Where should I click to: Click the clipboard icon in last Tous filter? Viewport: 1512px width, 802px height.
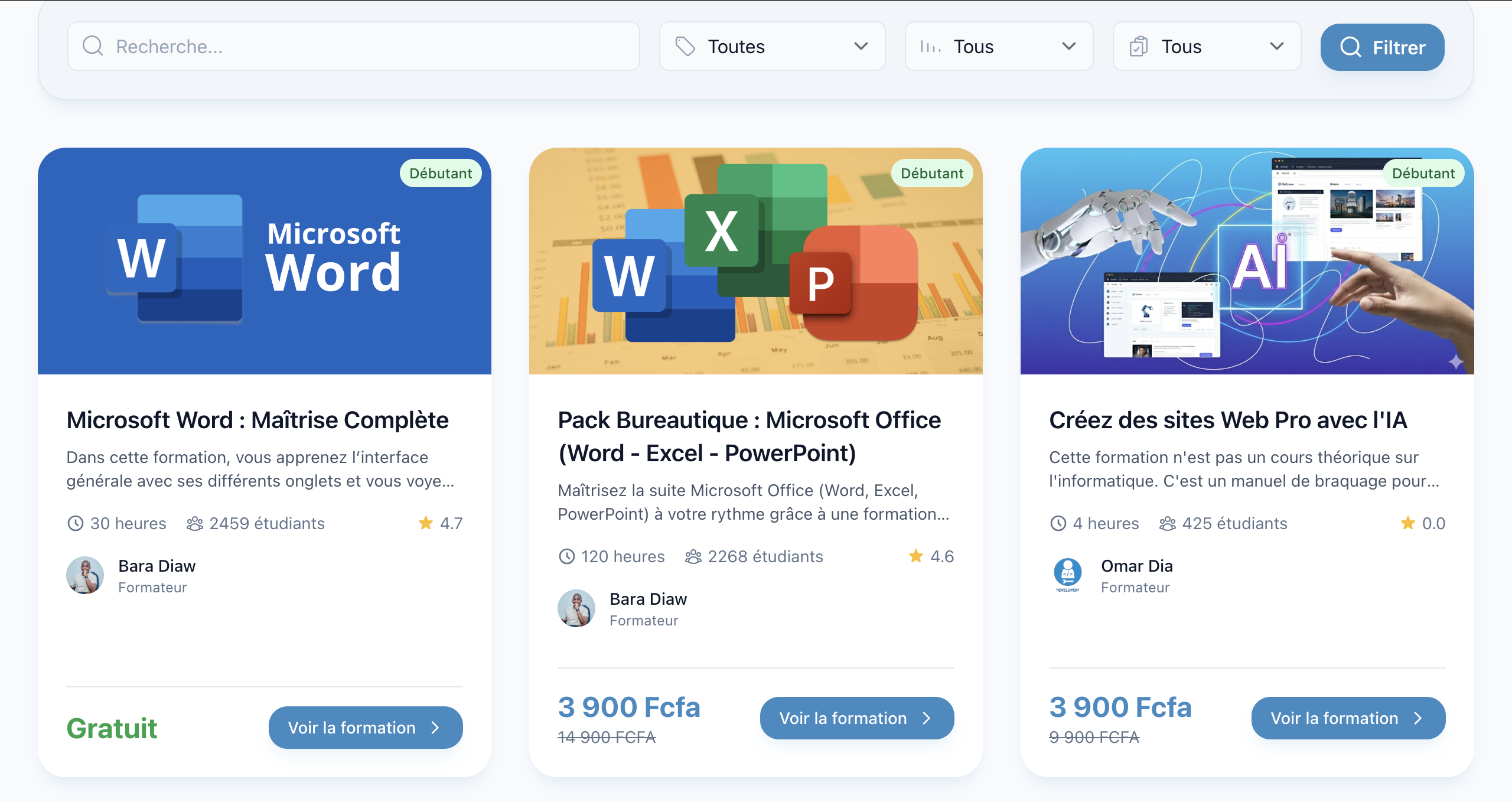(1138, 46)
